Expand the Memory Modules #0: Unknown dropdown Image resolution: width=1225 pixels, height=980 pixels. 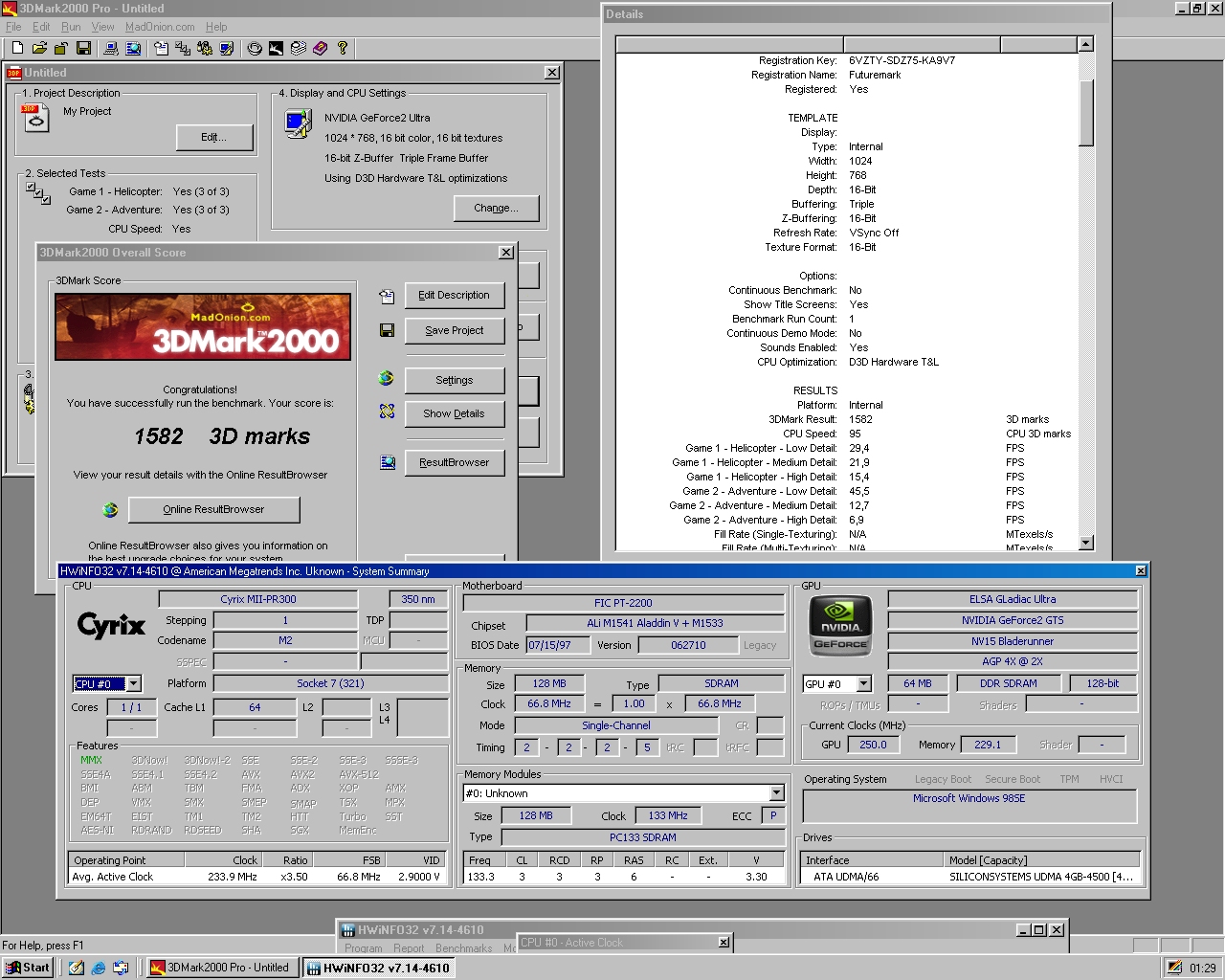pos(776,793)
